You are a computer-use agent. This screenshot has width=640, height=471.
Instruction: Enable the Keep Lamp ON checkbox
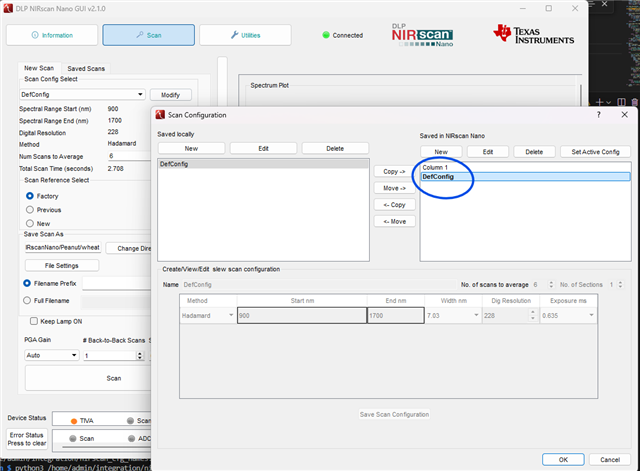34,321
